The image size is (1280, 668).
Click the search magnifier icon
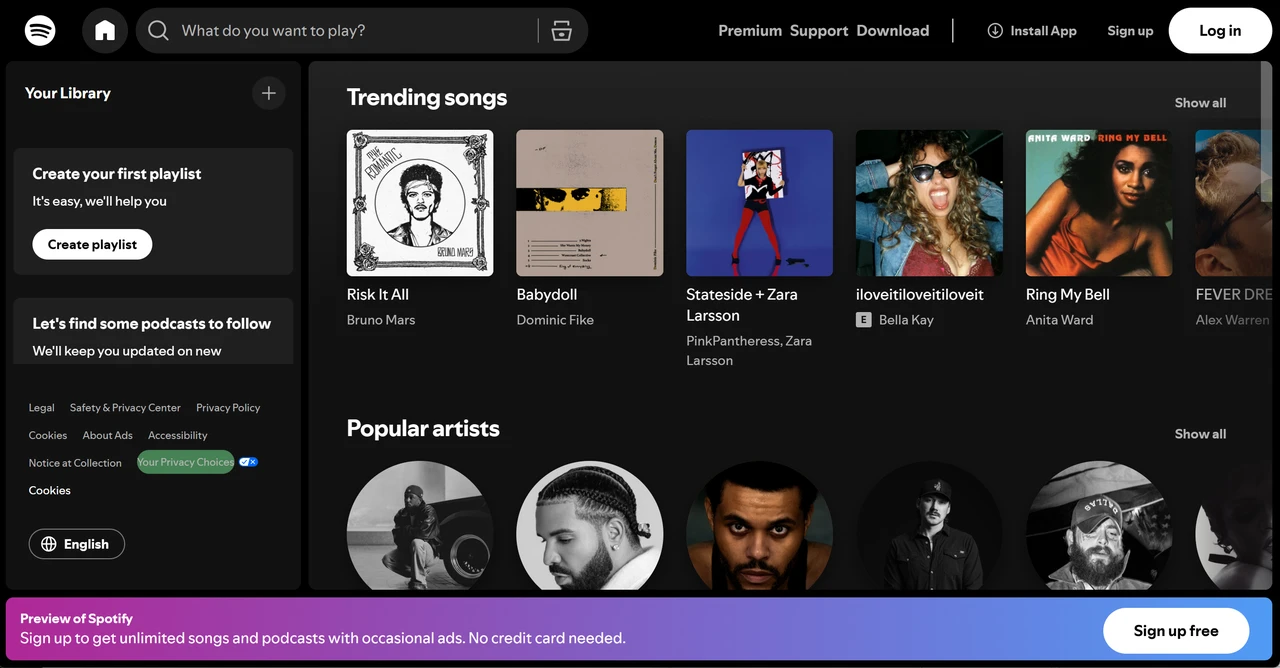tap(158, 31)
